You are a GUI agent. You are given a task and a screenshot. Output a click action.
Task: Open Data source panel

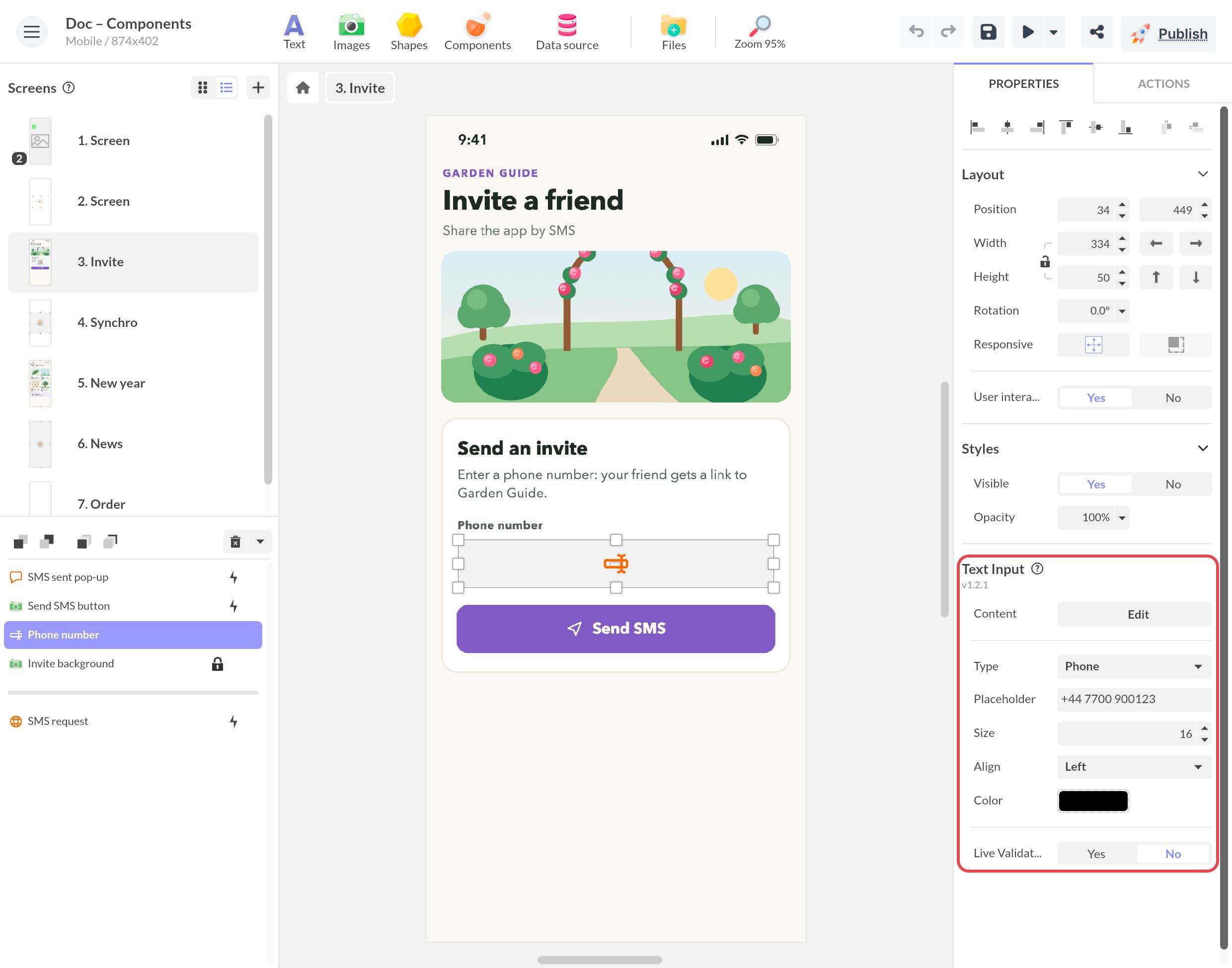pyautogui.click(x=567, y=32)
